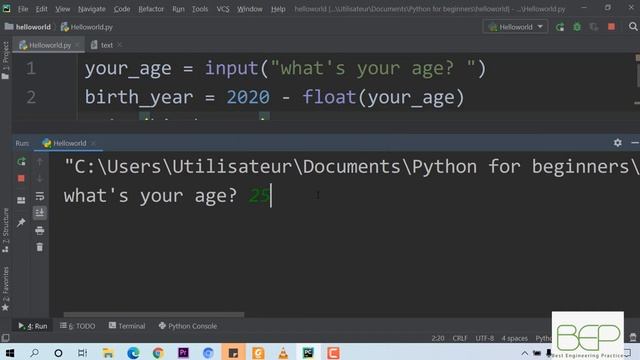640x360 pixels.
Task: Open the Navigate menu
Action: click(91, 9)
